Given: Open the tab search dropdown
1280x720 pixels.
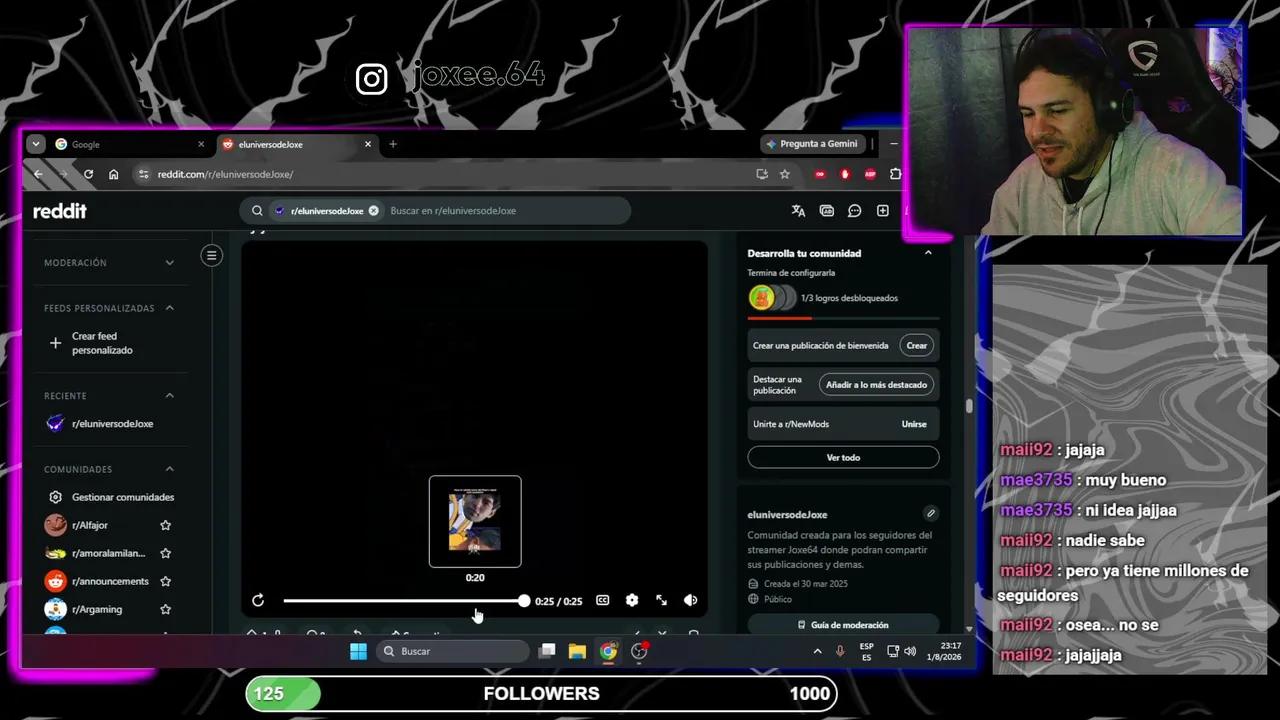Looking at the screenshot, I should [x=36, y=144].
